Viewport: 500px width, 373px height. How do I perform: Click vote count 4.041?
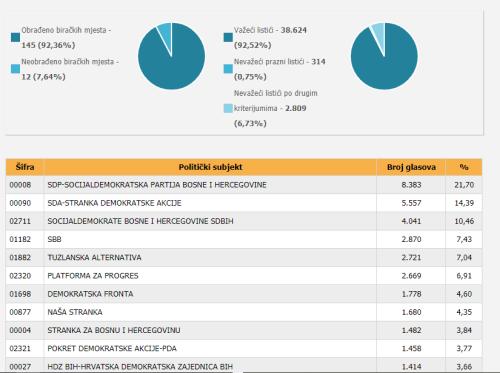(x=411, y=221)
